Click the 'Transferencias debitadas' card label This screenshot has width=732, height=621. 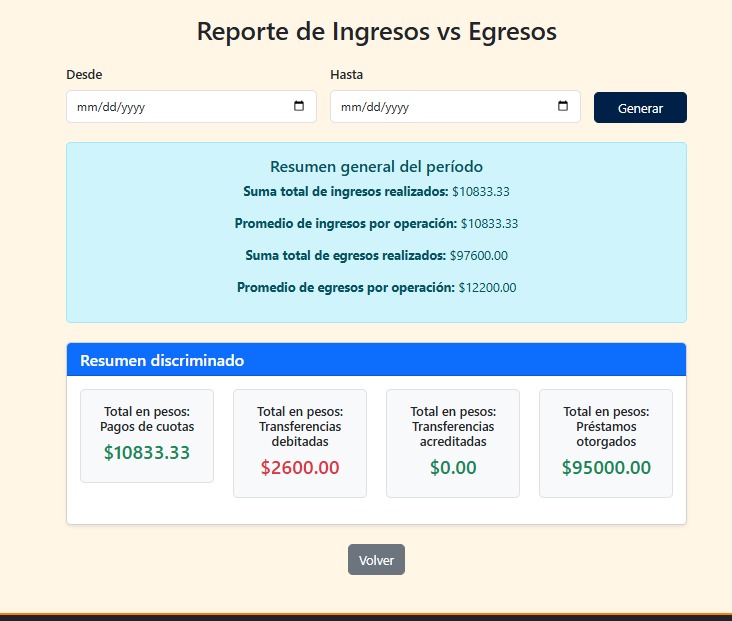click(x=300, y=426)
